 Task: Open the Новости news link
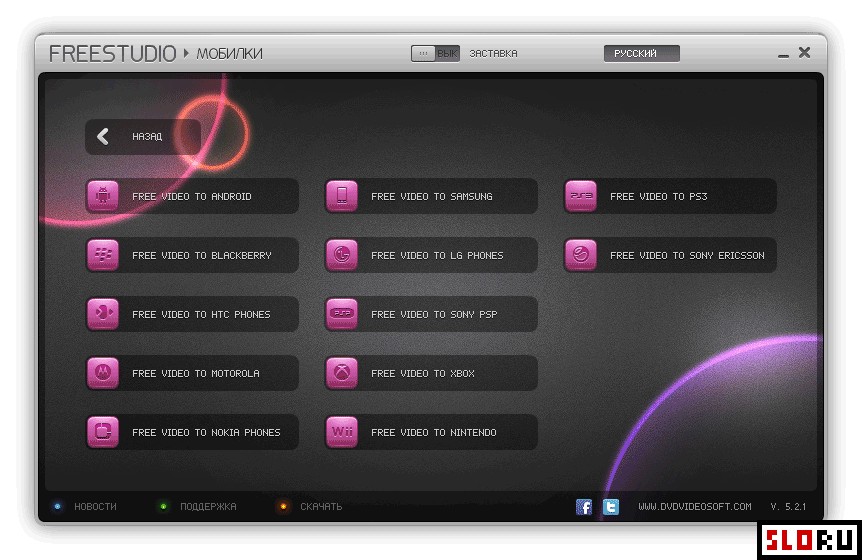95,507
